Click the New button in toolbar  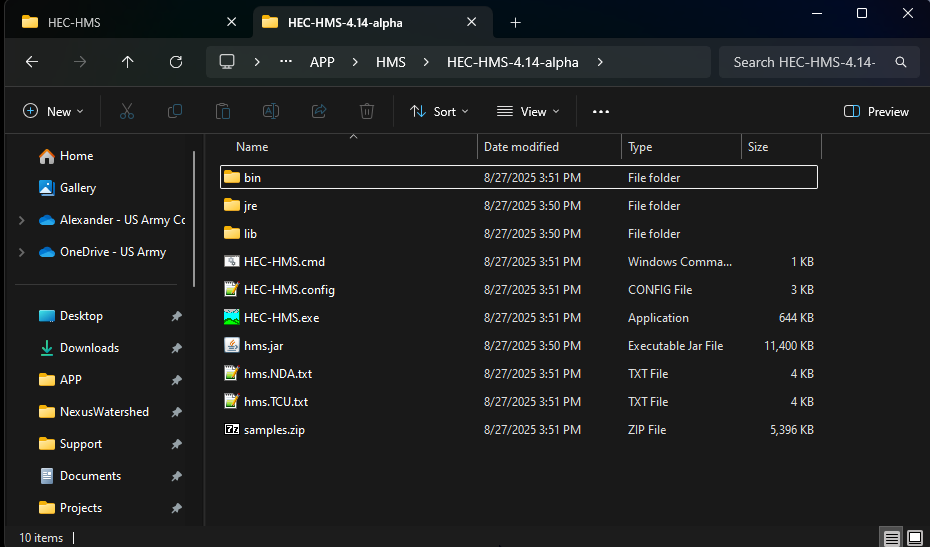point(54,111)
